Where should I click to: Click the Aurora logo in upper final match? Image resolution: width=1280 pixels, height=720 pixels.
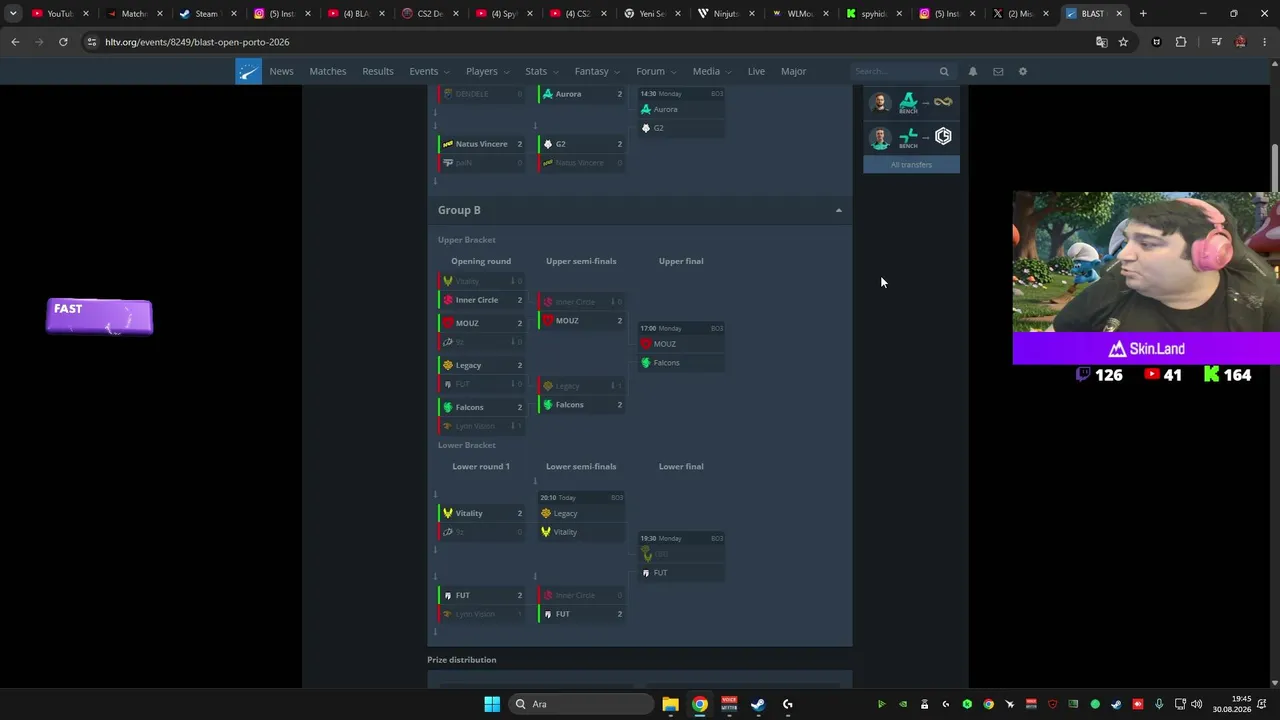coord(646,109)
